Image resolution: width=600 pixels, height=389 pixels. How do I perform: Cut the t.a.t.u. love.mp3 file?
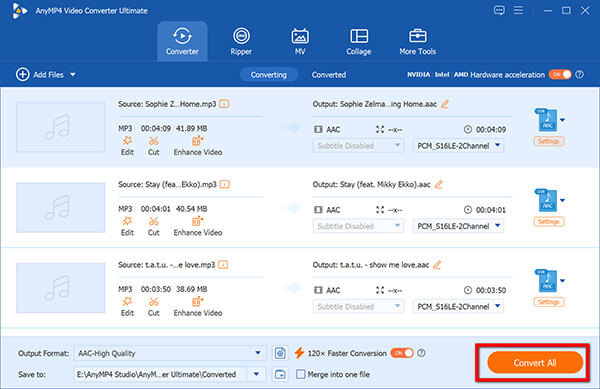(x=153, y=306)
